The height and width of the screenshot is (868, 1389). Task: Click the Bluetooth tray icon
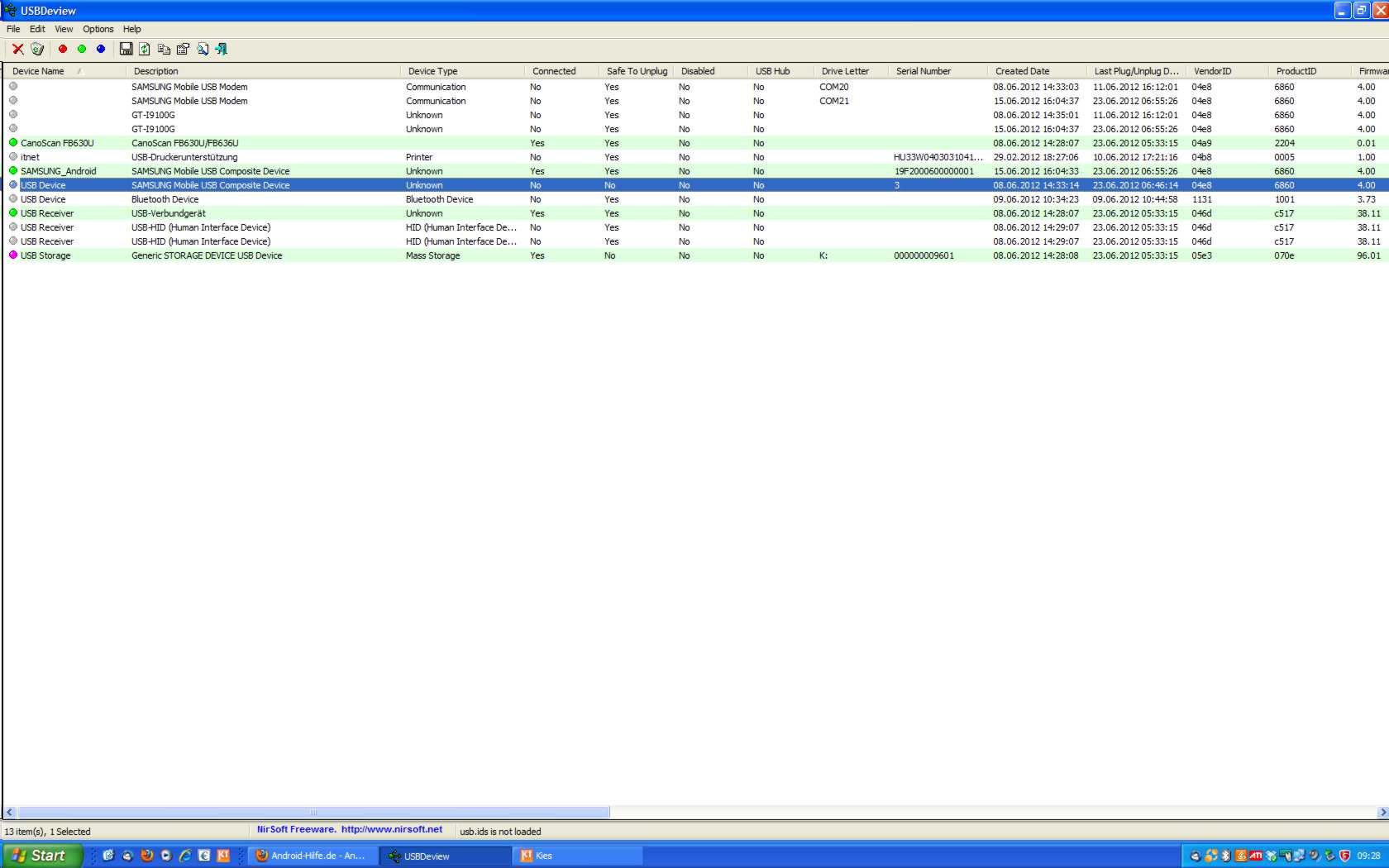click(x=1226, y=856)
